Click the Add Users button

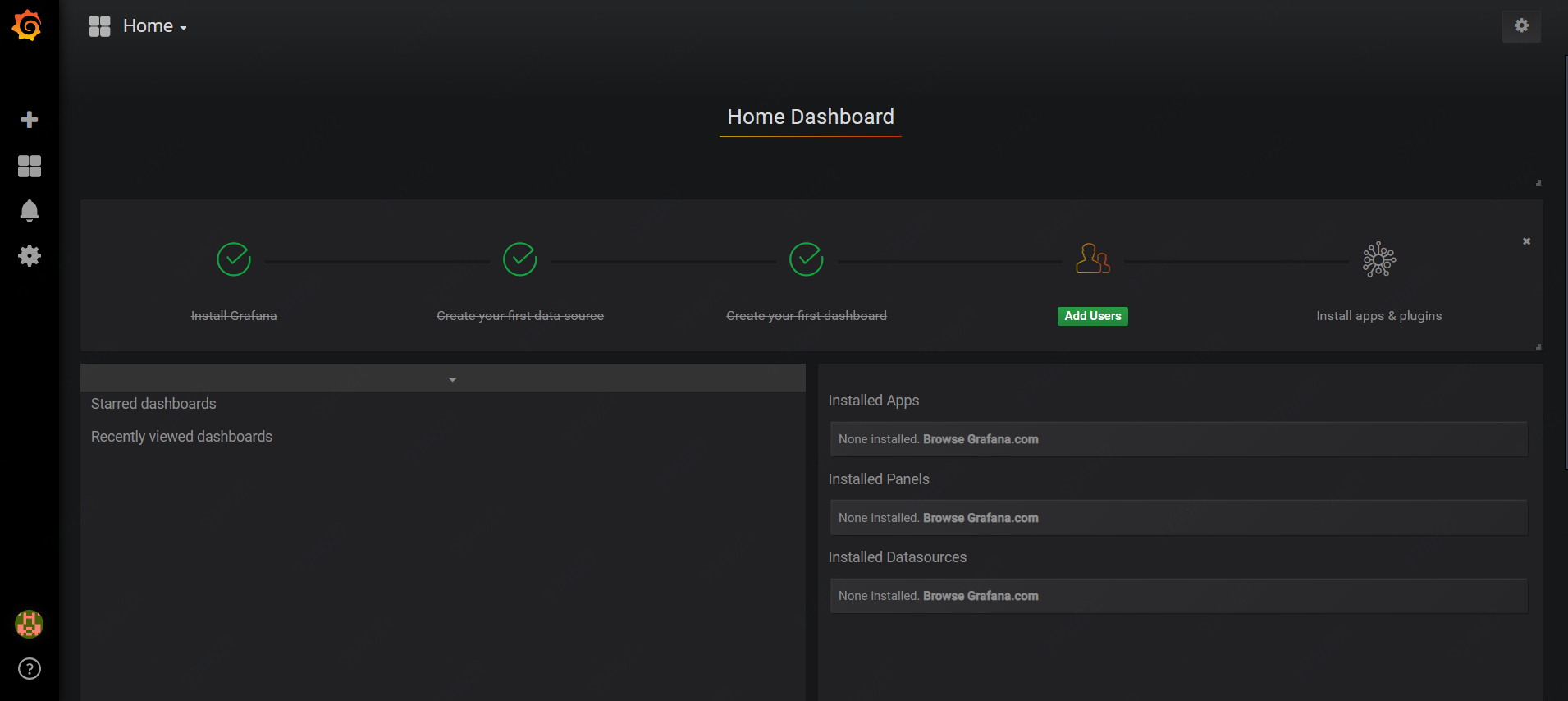tap(1093, 316)
